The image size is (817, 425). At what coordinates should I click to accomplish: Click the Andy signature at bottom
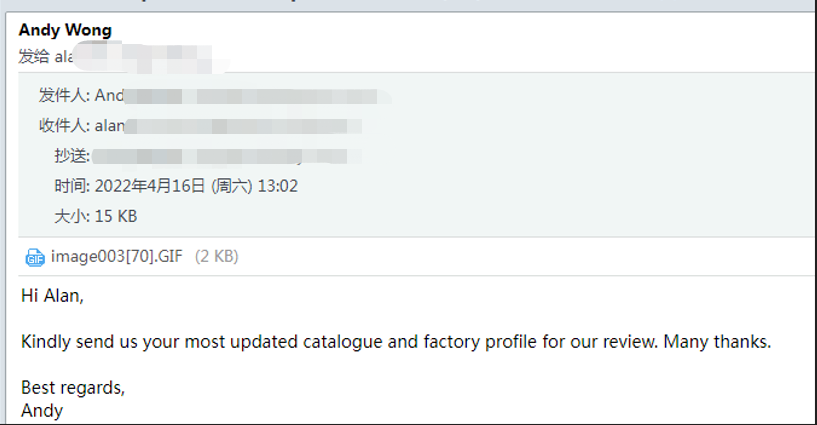point(42,411)
